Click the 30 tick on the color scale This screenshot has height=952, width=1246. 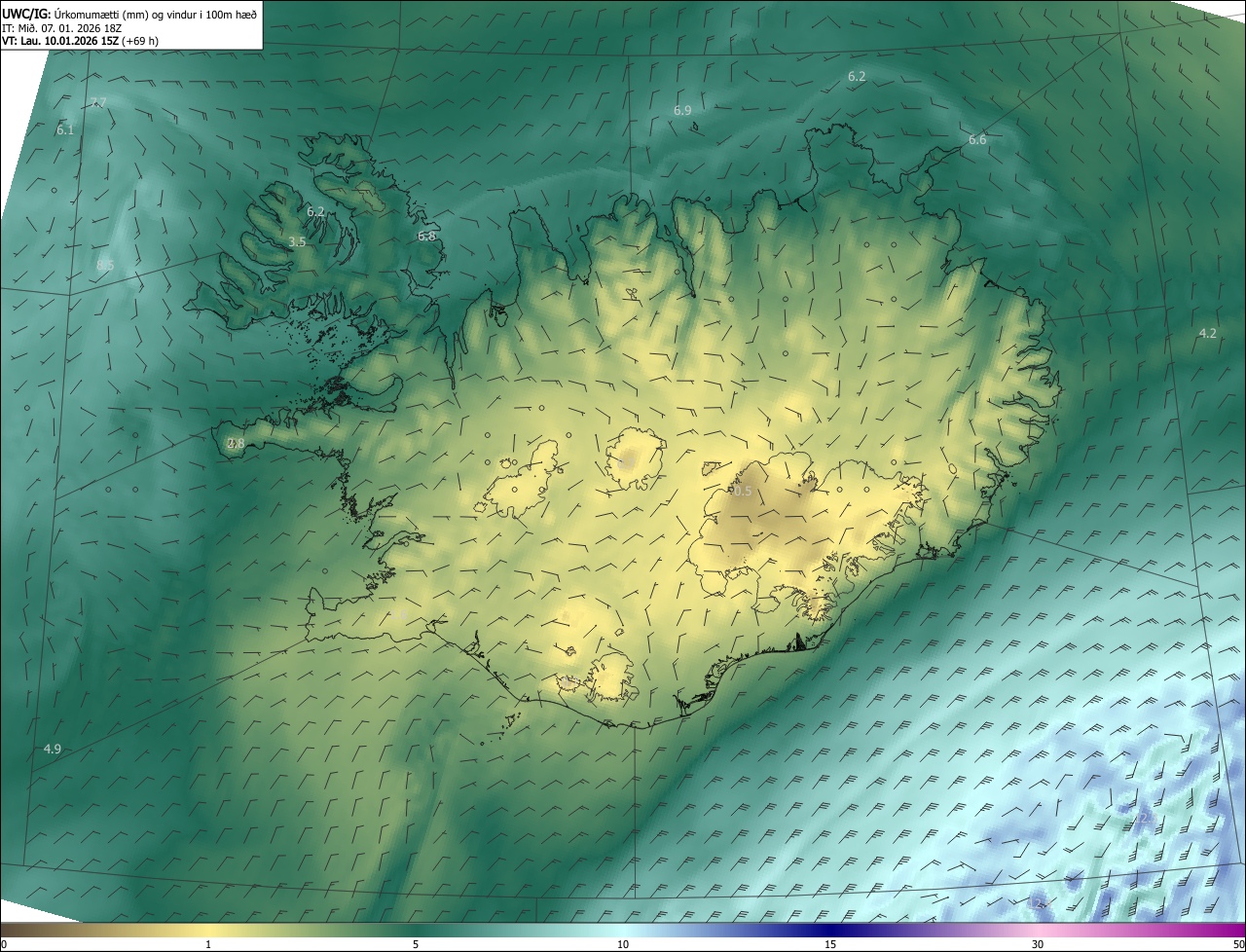tap(1038, 944)
